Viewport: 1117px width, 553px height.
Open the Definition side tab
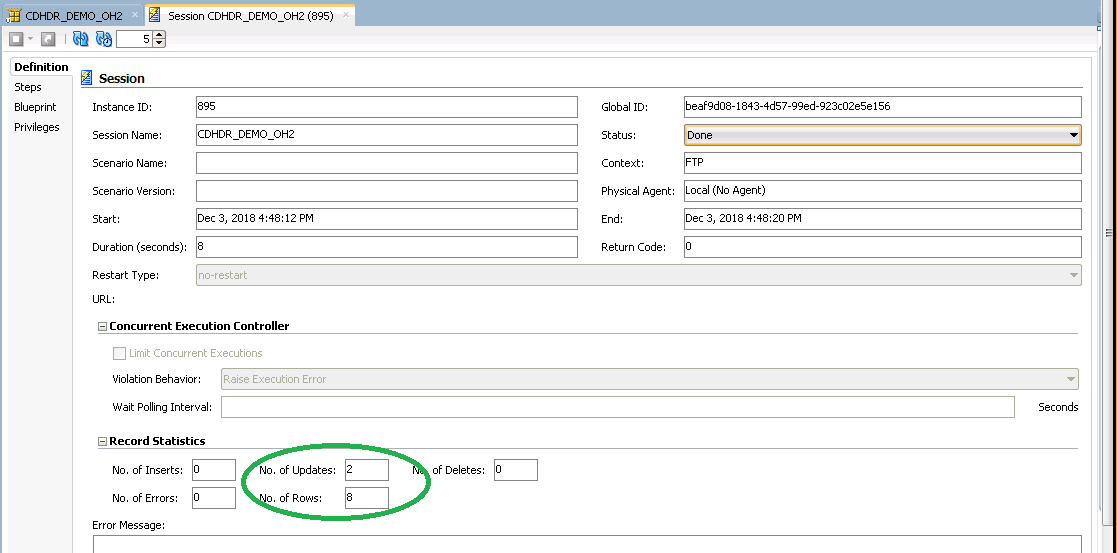pos(41,67)
